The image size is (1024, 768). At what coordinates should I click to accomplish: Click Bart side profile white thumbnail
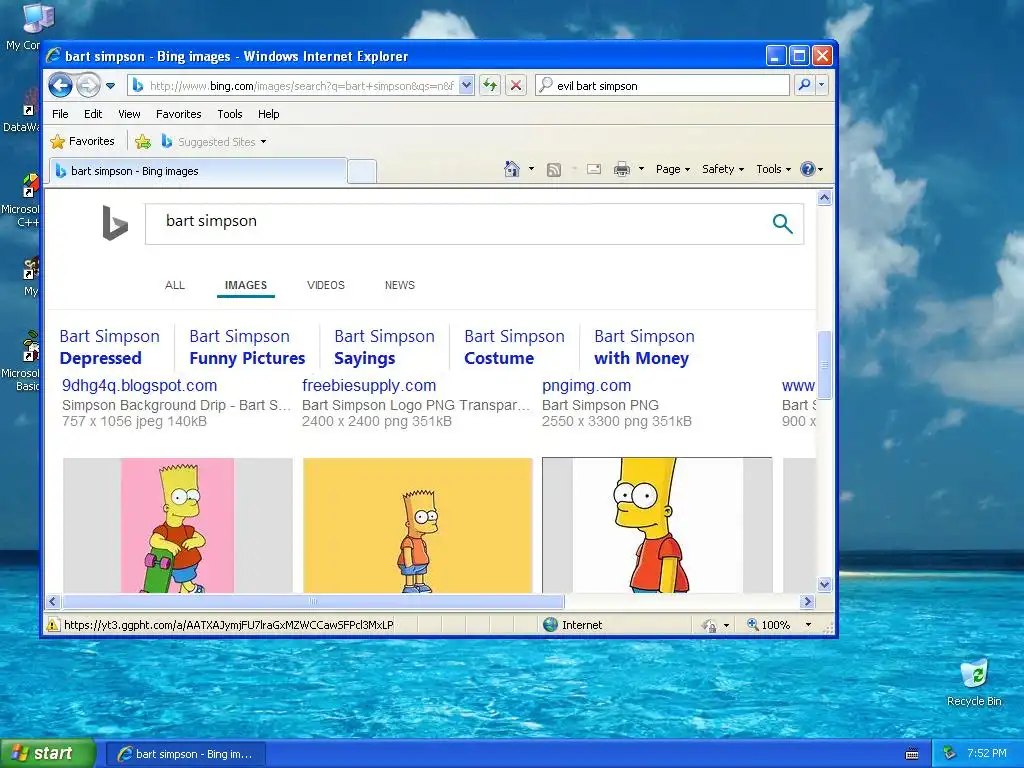[658, 526]
